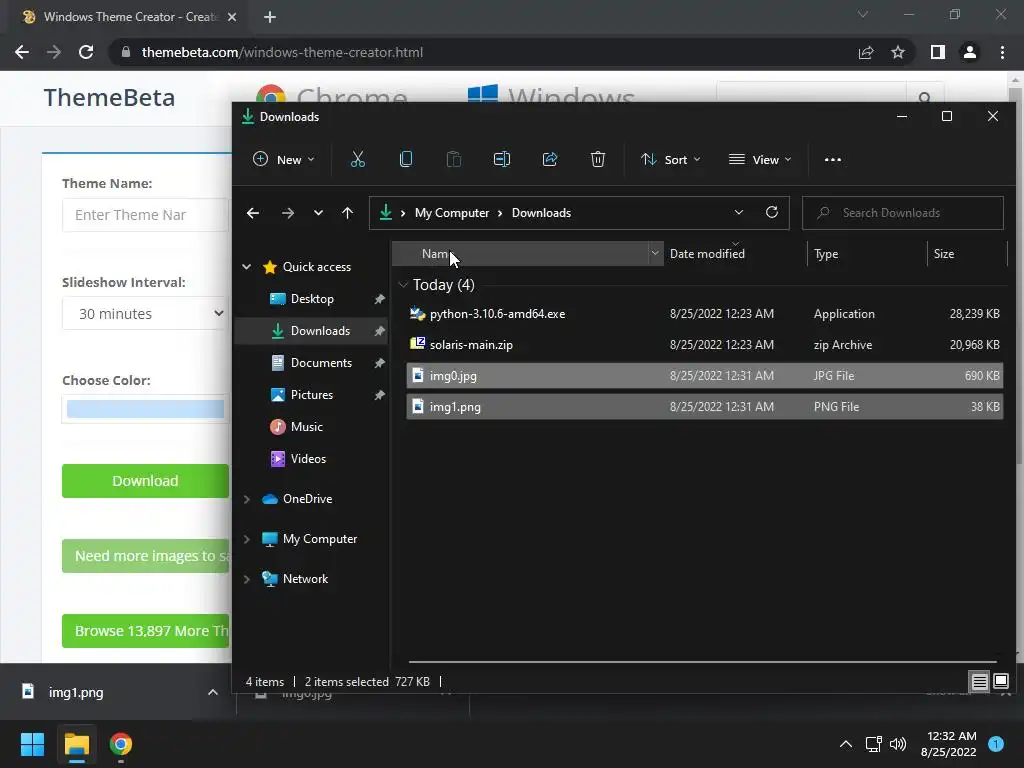Click the Delete trash can icon

598,159
